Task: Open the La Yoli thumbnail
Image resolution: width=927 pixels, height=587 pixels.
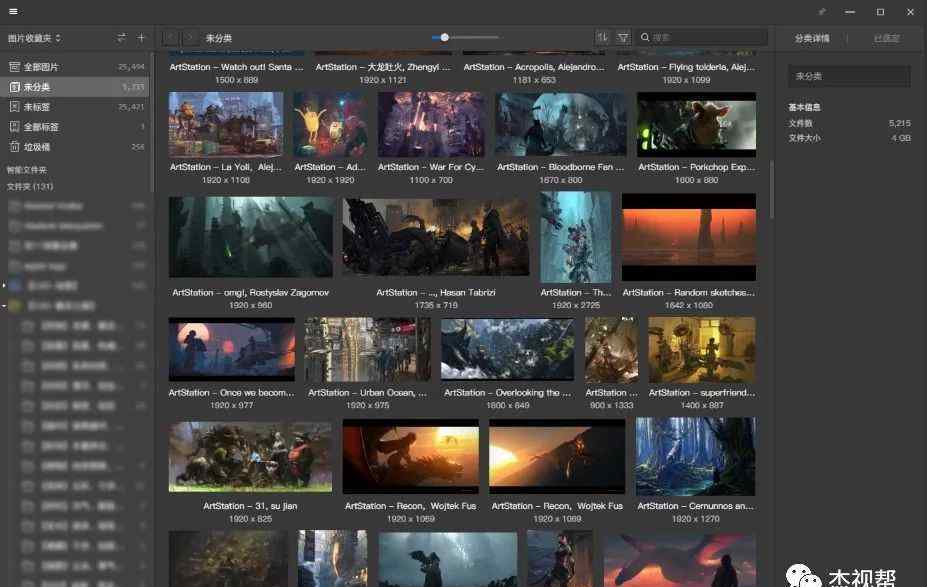Action: [x=226, y=124]
